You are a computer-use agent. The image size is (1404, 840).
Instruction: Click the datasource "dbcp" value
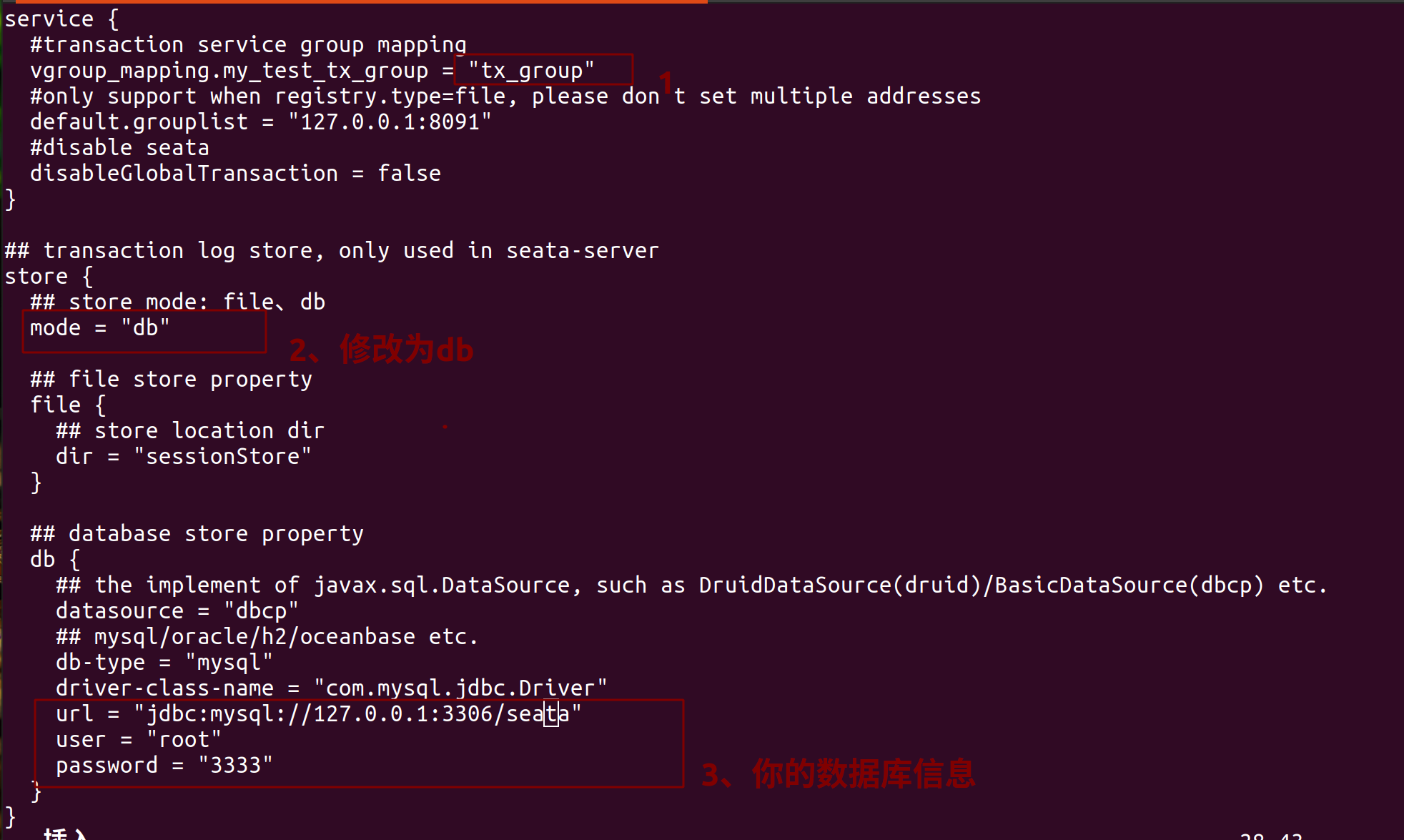[x=261, y=611]
